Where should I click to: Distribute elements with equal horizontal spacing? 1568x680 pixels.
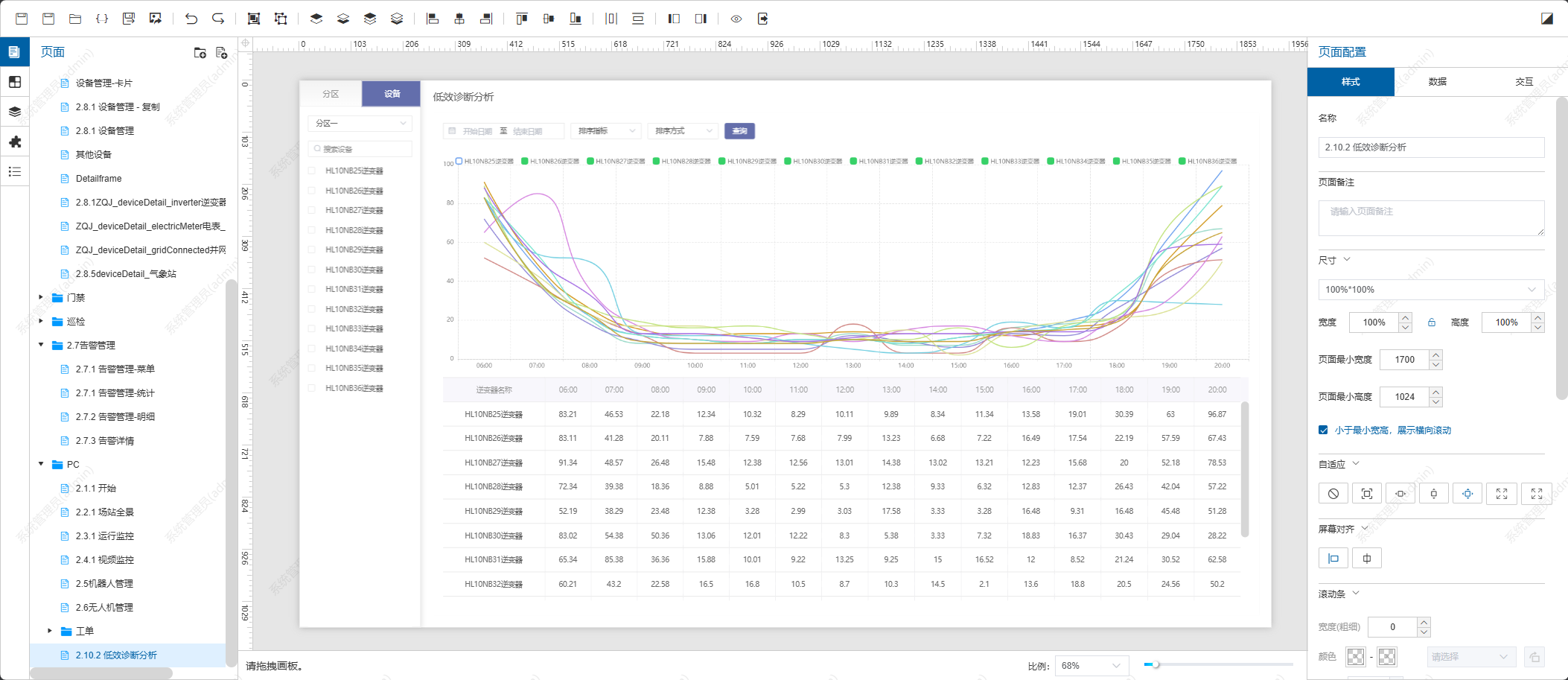pos(611,19)
